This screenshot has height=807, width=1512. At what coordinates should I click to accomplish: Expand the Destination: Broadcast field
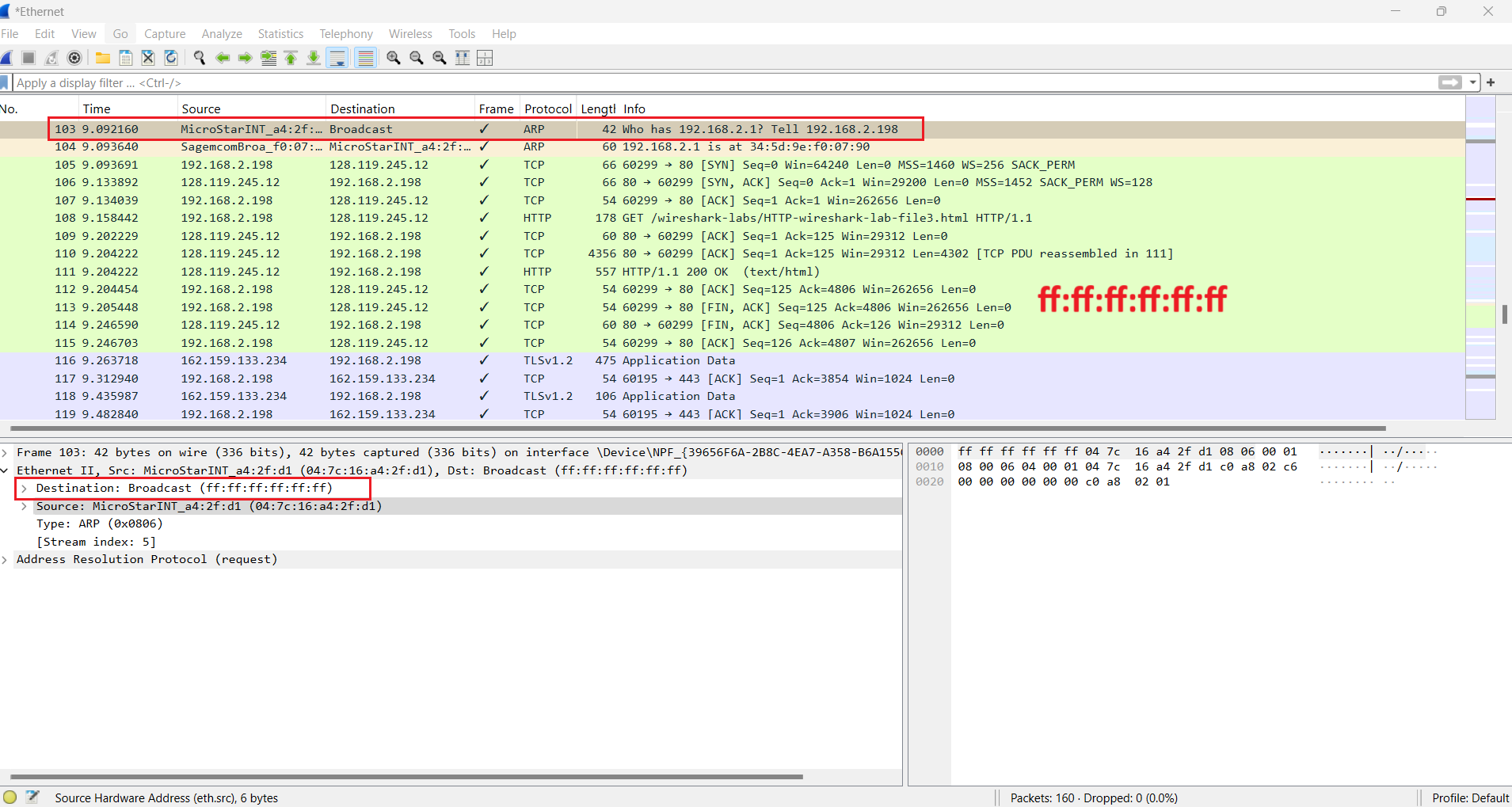click(x=25, y=489)
